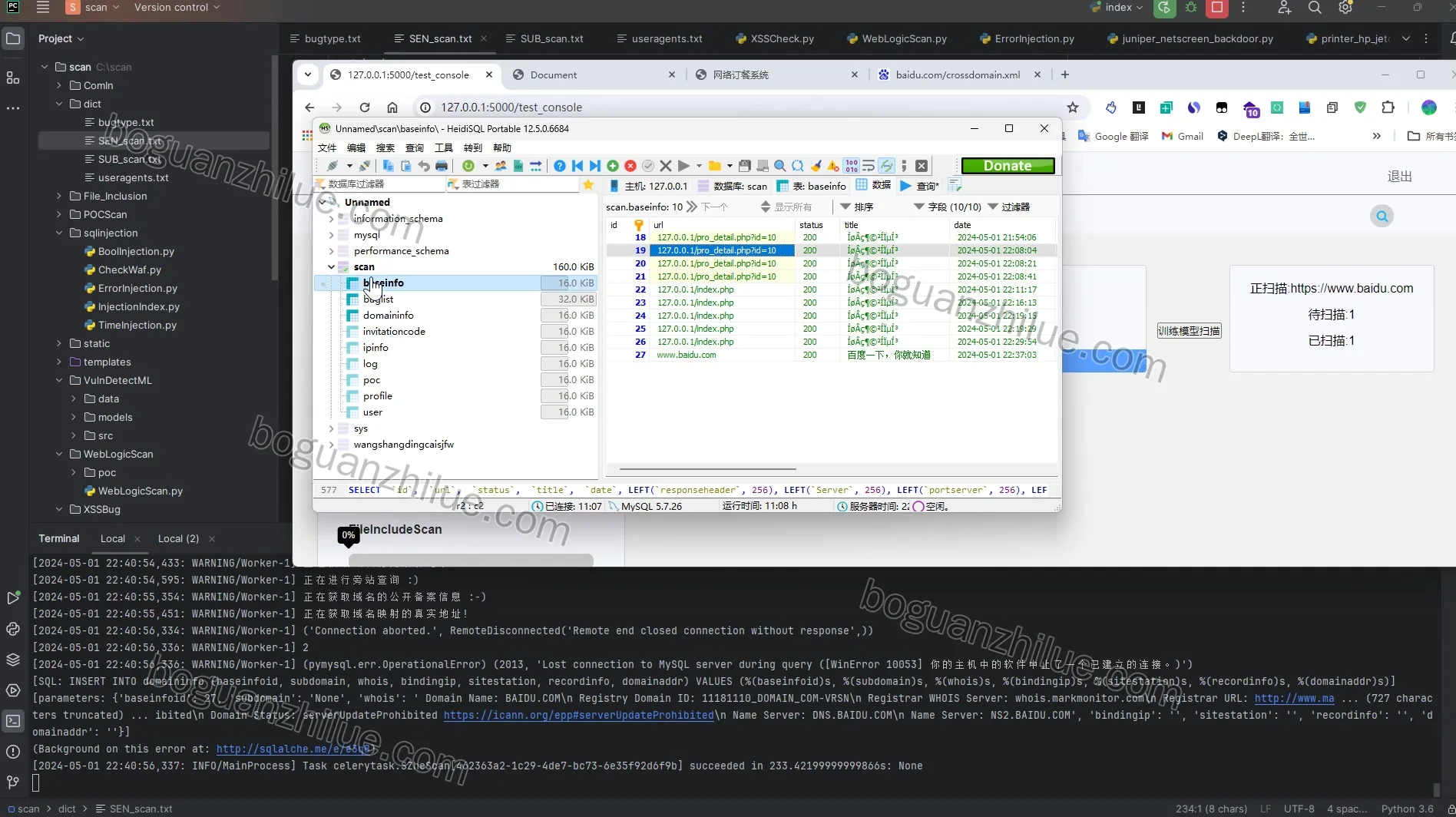Expand the templates folder in the project tree
Screen dimensions: 1456x817
pyautogui.click(x=59, y=362)
